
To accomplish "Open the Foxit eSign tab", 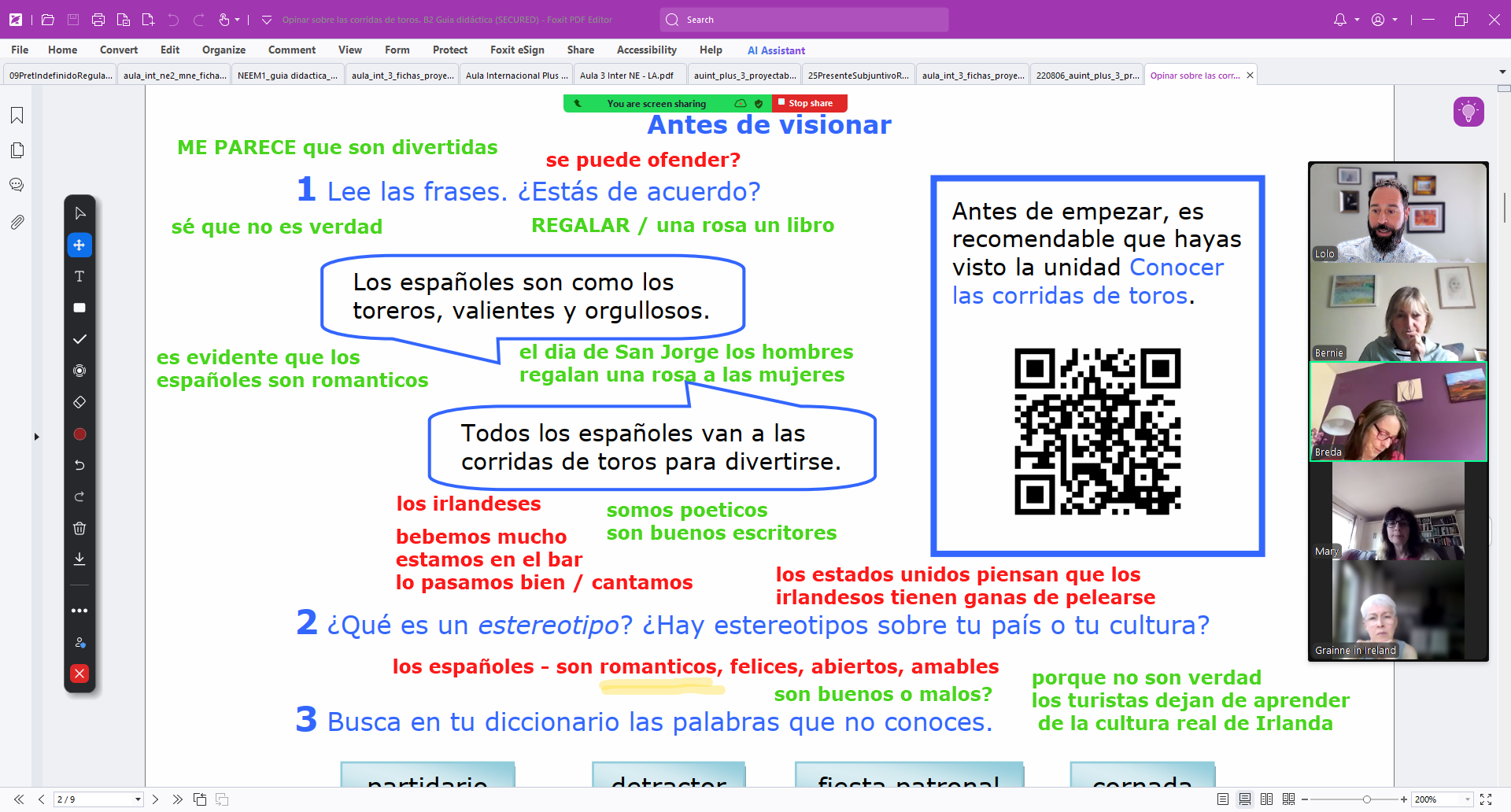I will coord(517,50).
